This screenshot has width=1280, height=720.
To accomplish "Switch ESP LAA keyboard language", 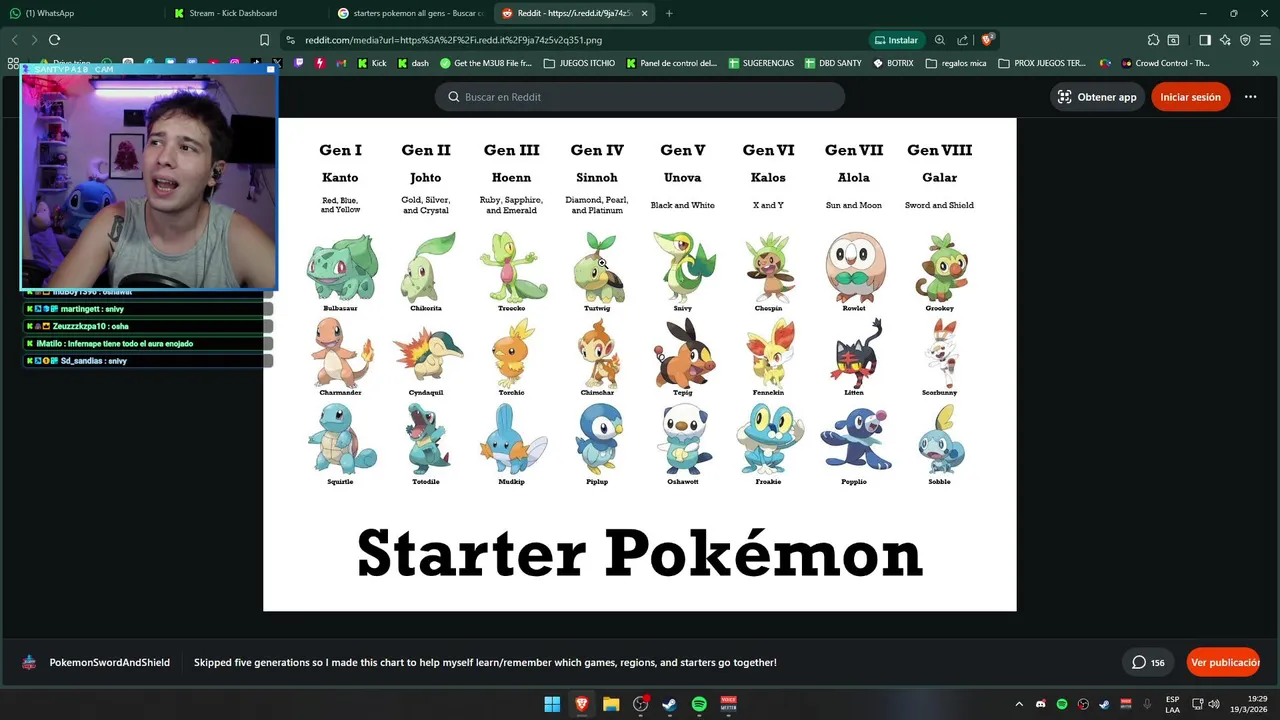I will click(1172, 704).
